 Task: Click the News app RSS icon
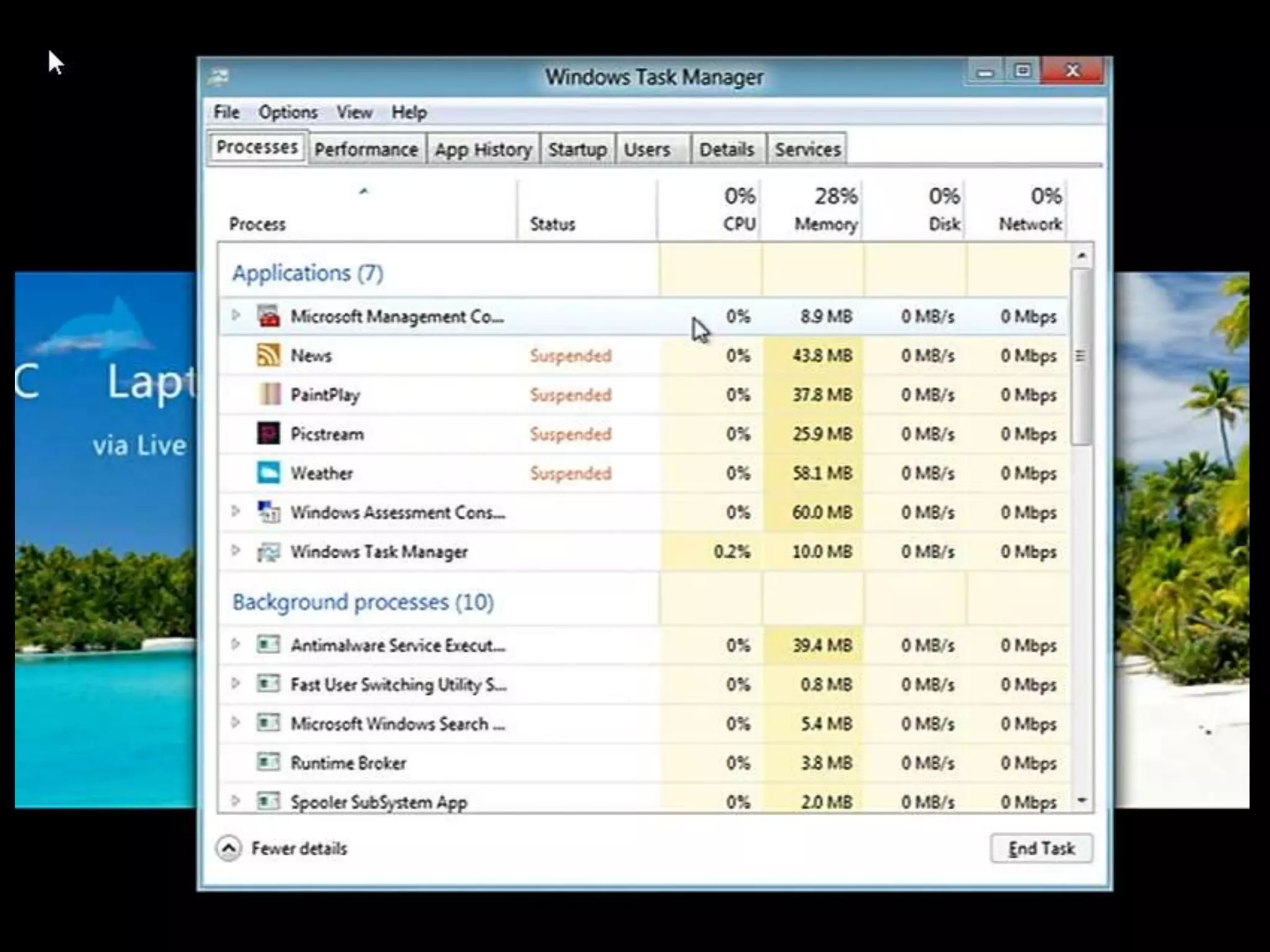tap(269, 355)
